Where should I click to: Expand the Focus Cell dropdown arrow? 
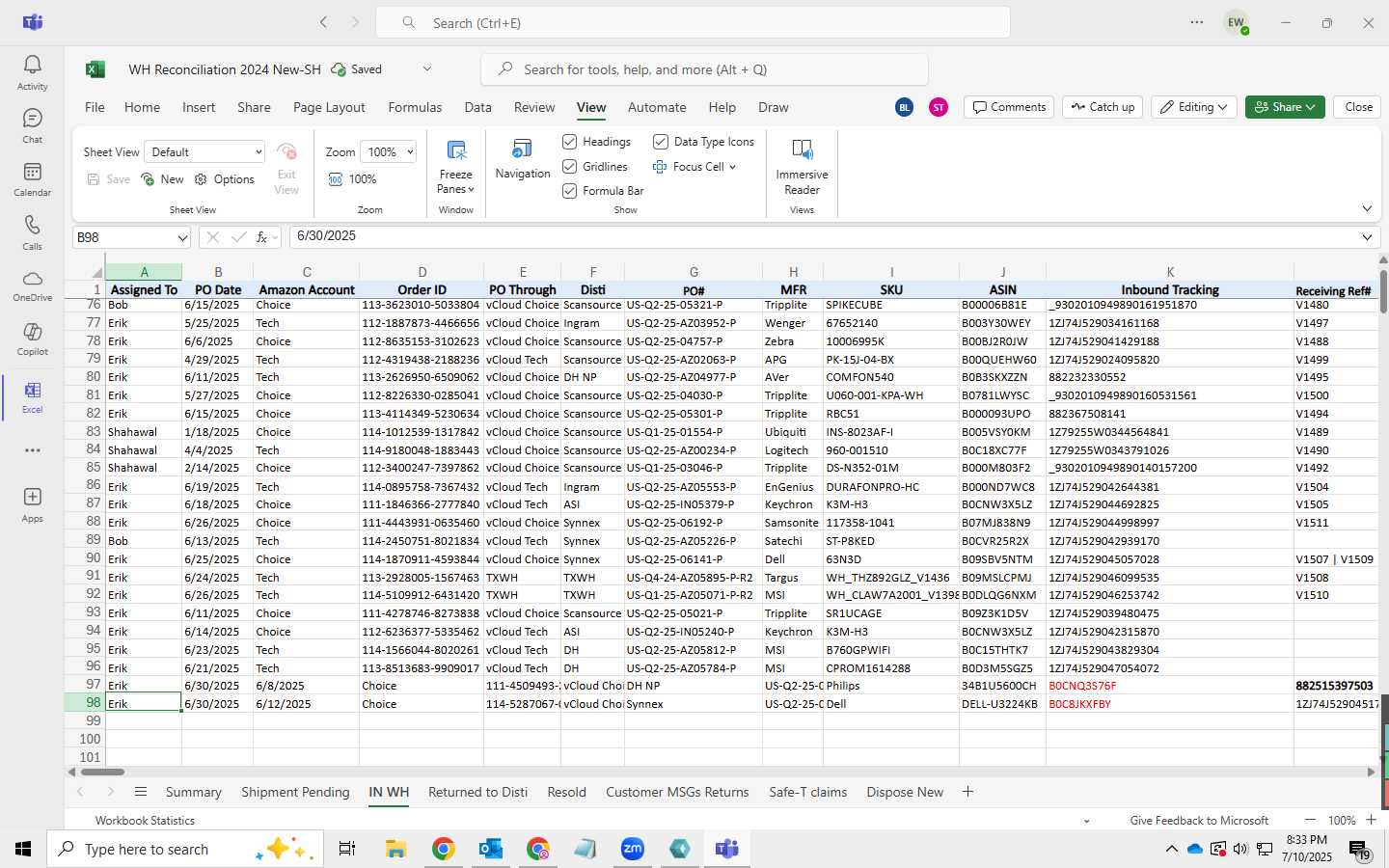coord(733,167)
